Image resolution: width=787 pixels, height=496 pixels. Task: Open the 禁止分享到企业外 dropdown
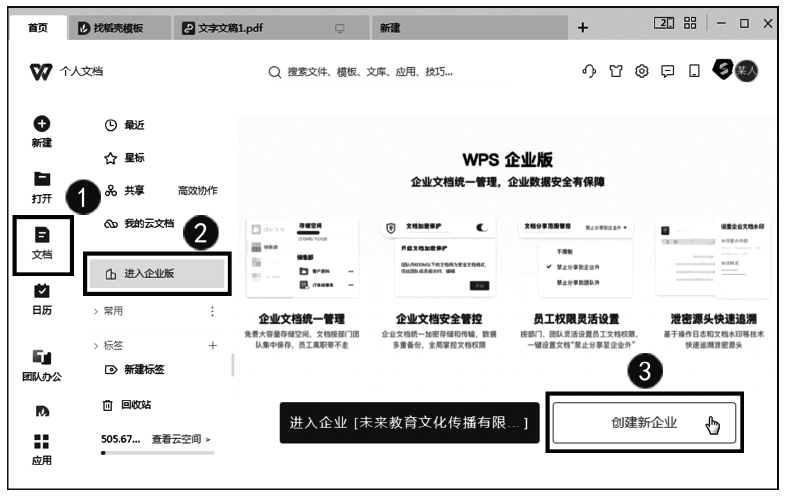pos(606,228)
